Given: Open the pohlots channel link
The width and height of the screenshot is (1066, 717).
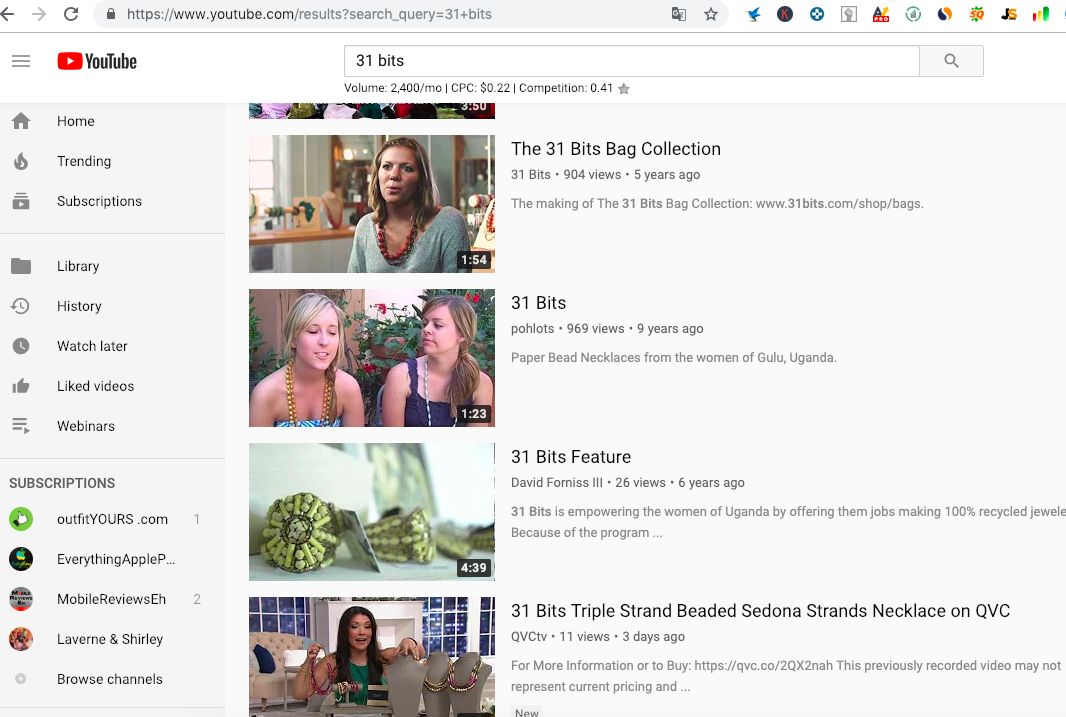Looking at the screenshot, I should click(x=532, y=329).
